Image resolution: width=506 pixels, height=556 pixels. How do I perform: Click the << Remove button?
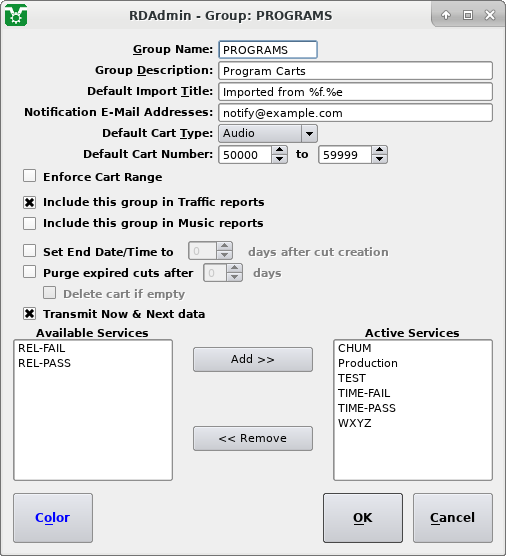tap(253, 439)
